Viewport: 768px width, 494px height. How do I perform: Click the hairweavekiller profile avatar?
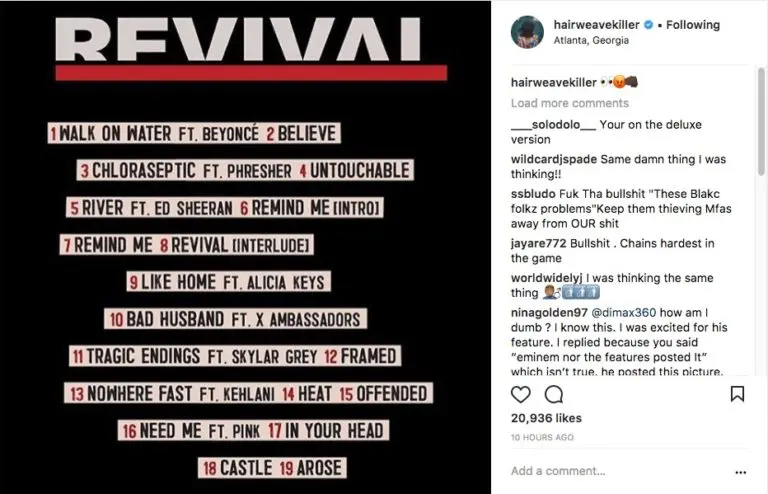tap(527, 32)
